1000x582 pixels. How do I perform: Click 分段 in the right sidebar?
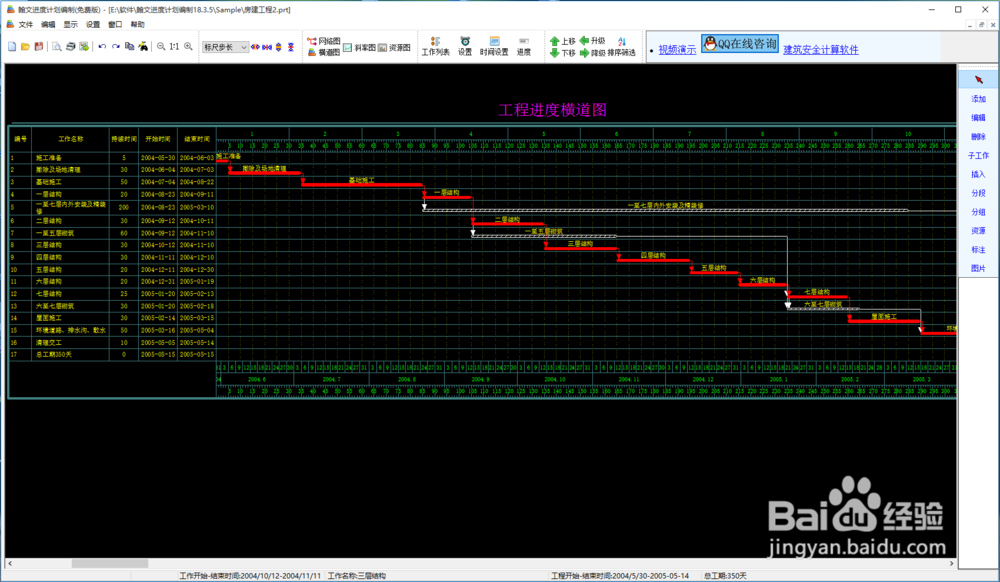tap(978, 193)
